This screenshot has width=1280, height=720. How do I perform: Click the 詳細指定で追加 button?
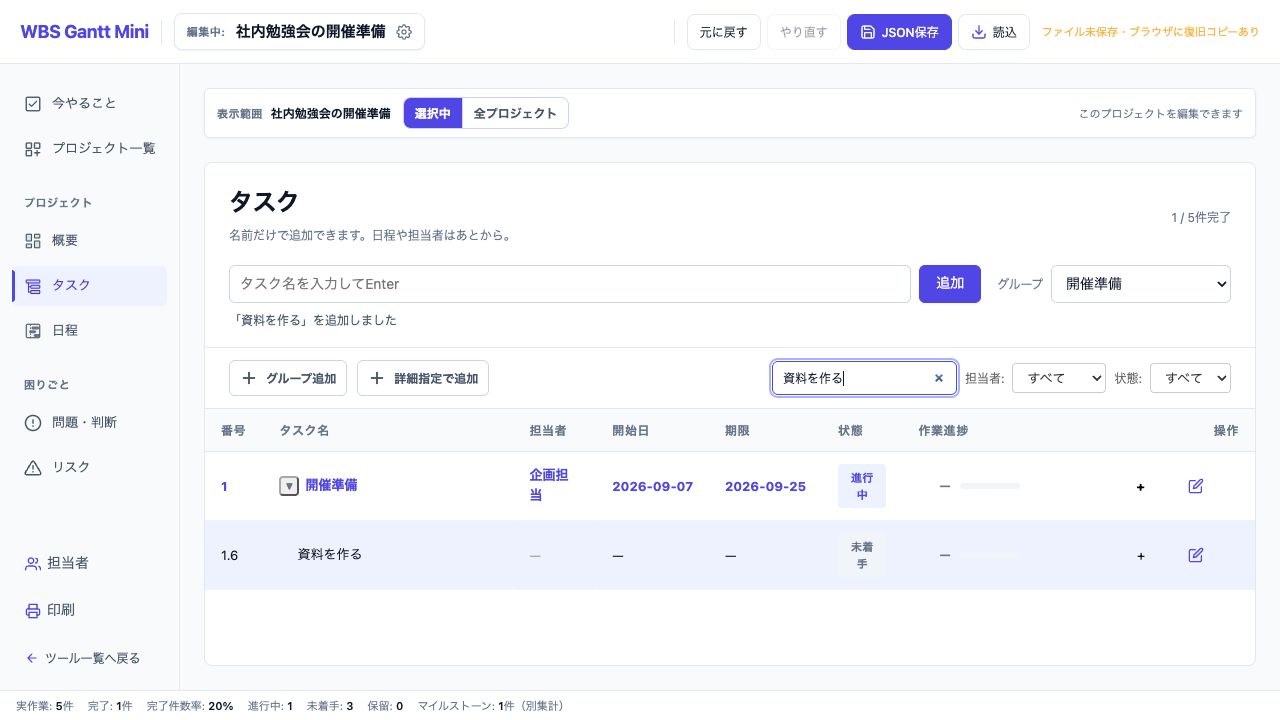coord(423,378)
